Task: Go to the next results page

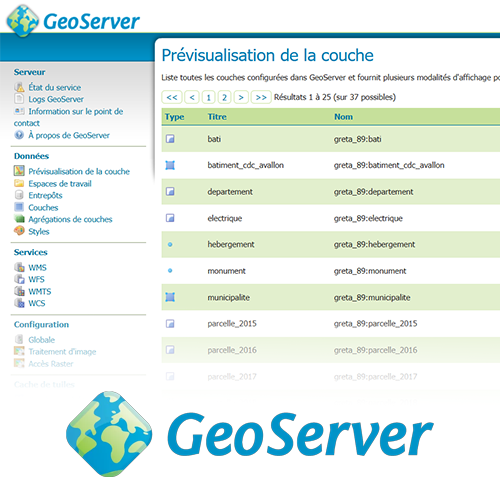Action: [x=241, y=97]
